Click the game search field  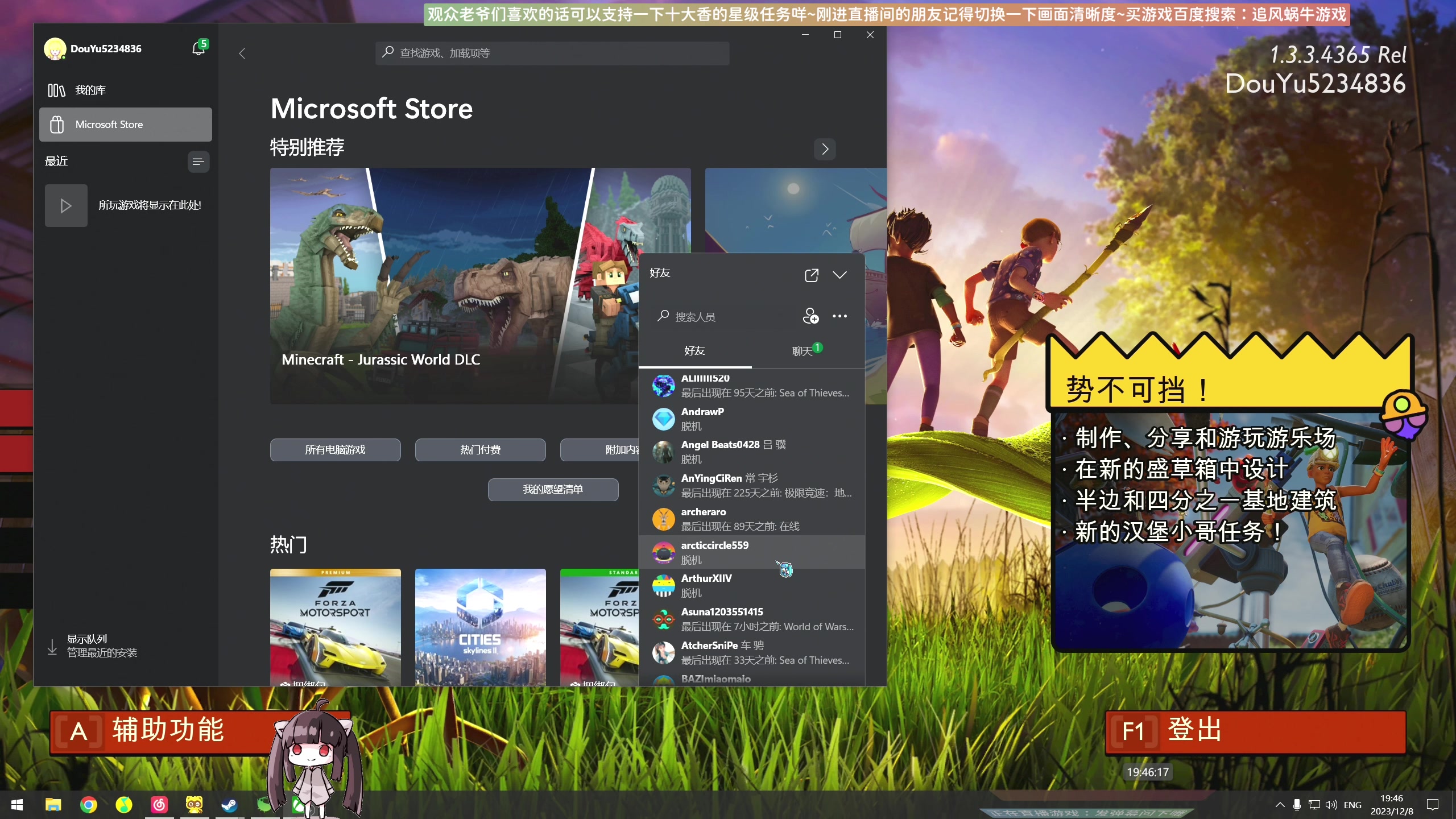(x=552, y=53)
